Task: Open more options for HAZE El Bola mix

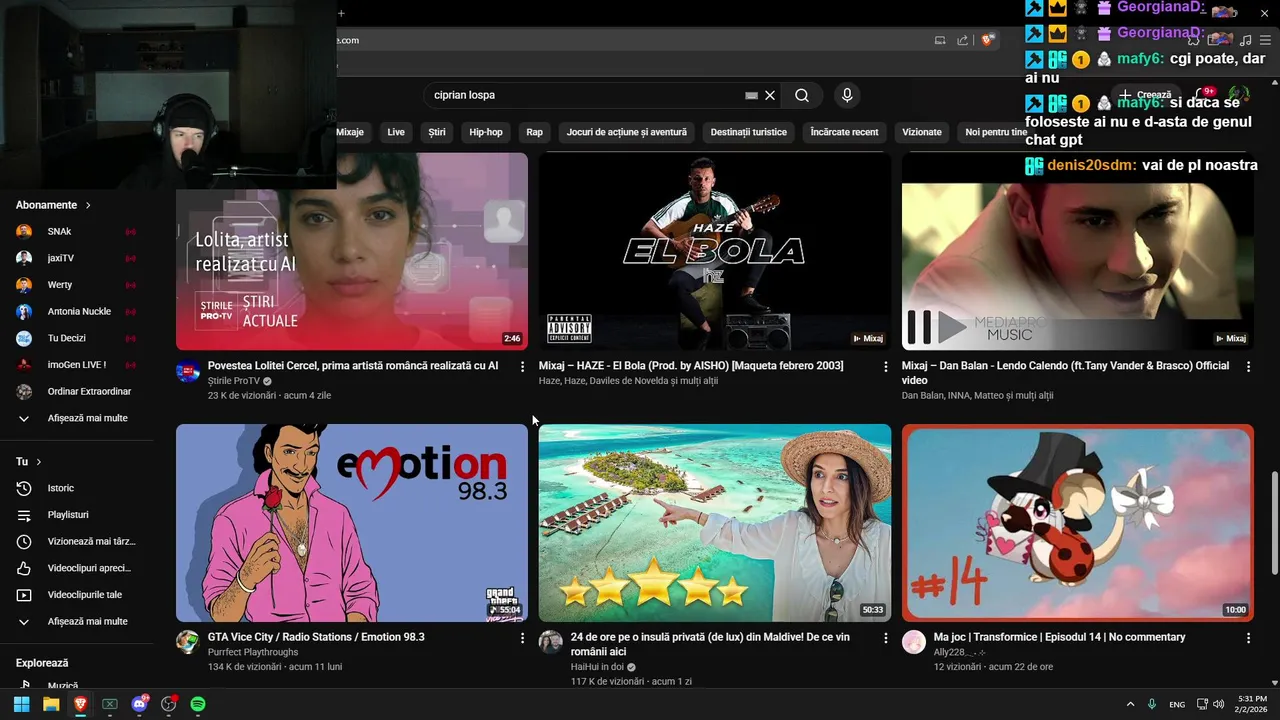Action: pyautogui.click(x=885, y=367)
